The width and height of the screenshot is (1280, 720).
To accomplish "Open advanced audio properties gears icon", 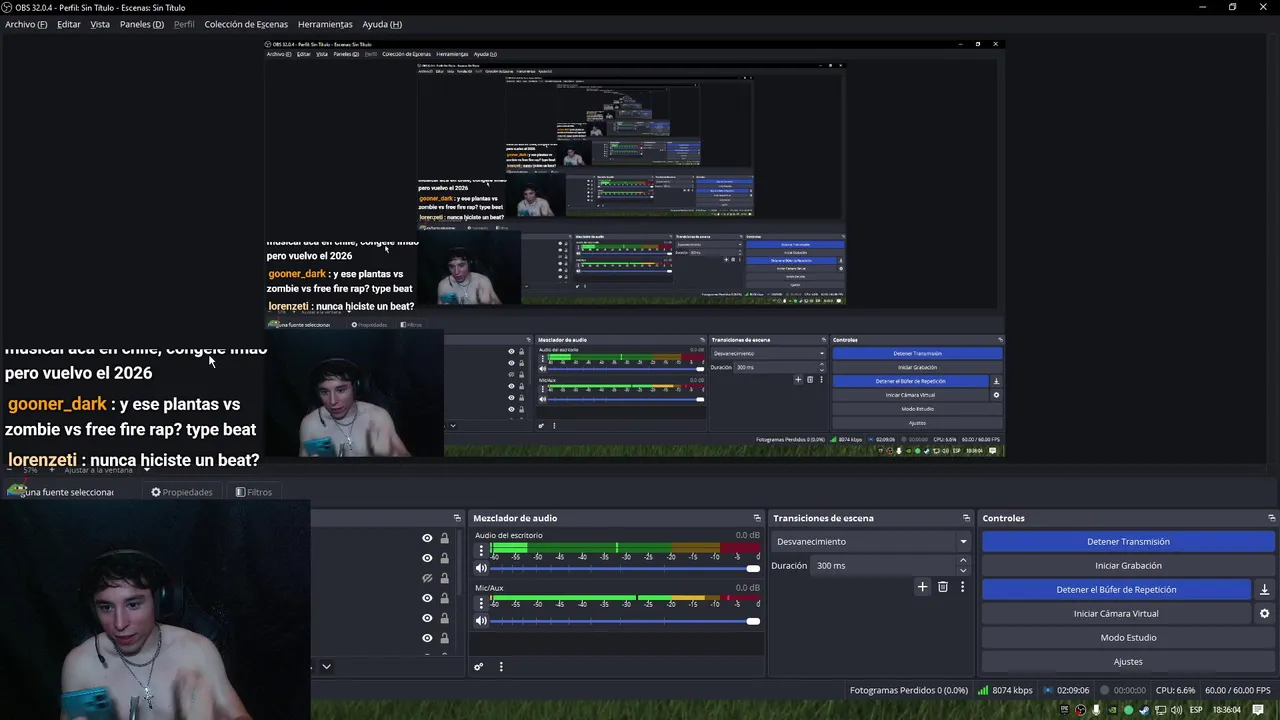I will 478,667.
